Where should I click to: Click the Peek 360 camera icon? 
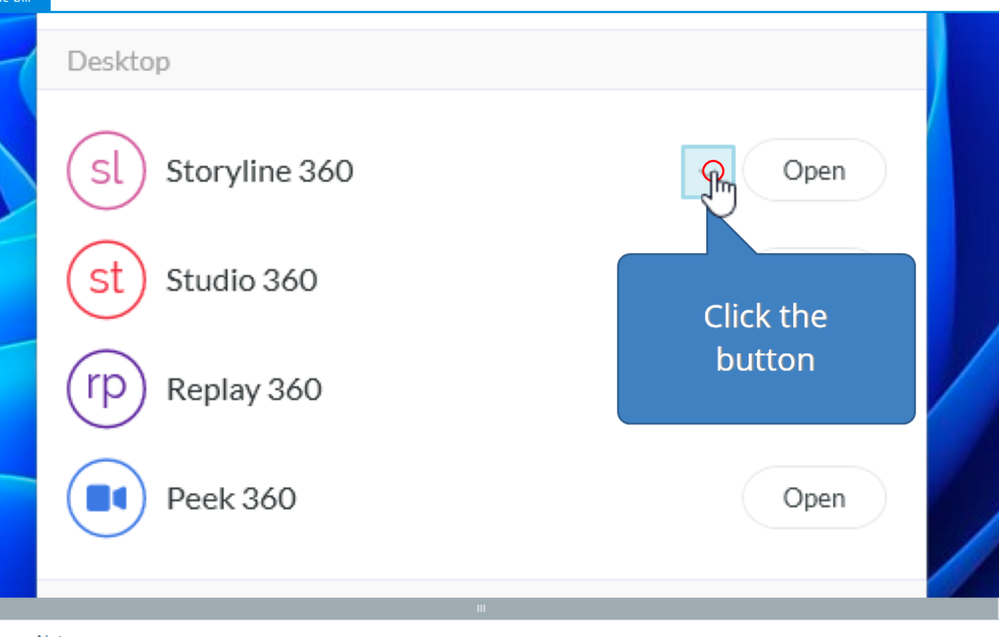[106, 498]
